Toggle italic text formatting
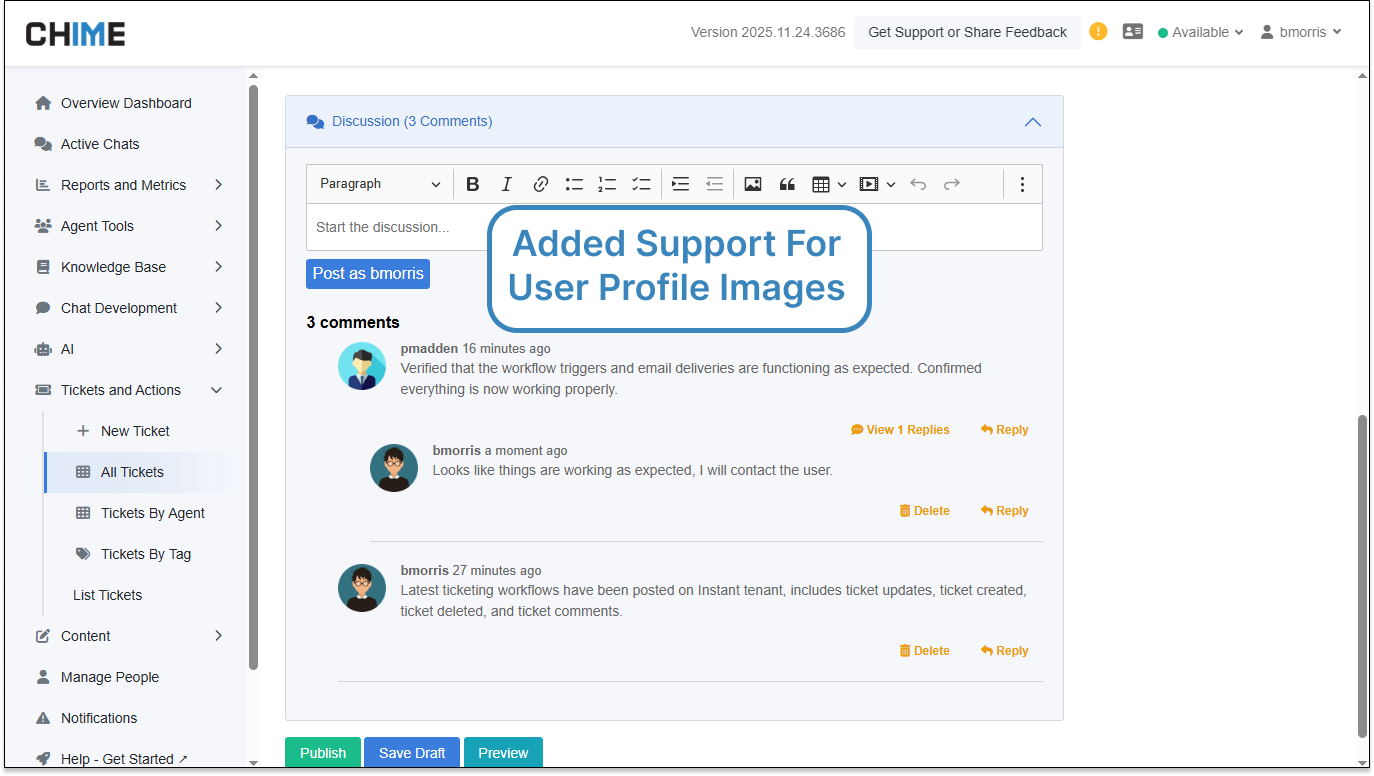Viewport: 1374px width, 776px height. pos(506,184)
